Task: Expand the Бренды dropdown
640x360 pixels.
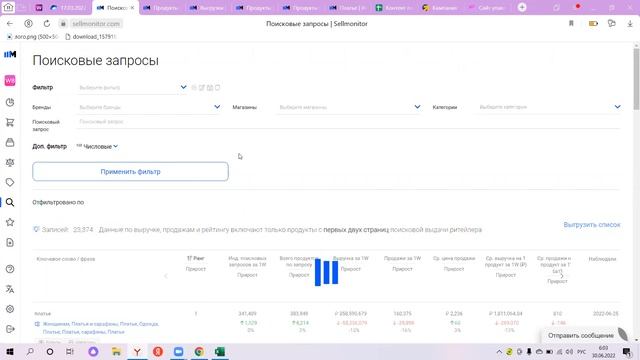Action: pos(217,107)
